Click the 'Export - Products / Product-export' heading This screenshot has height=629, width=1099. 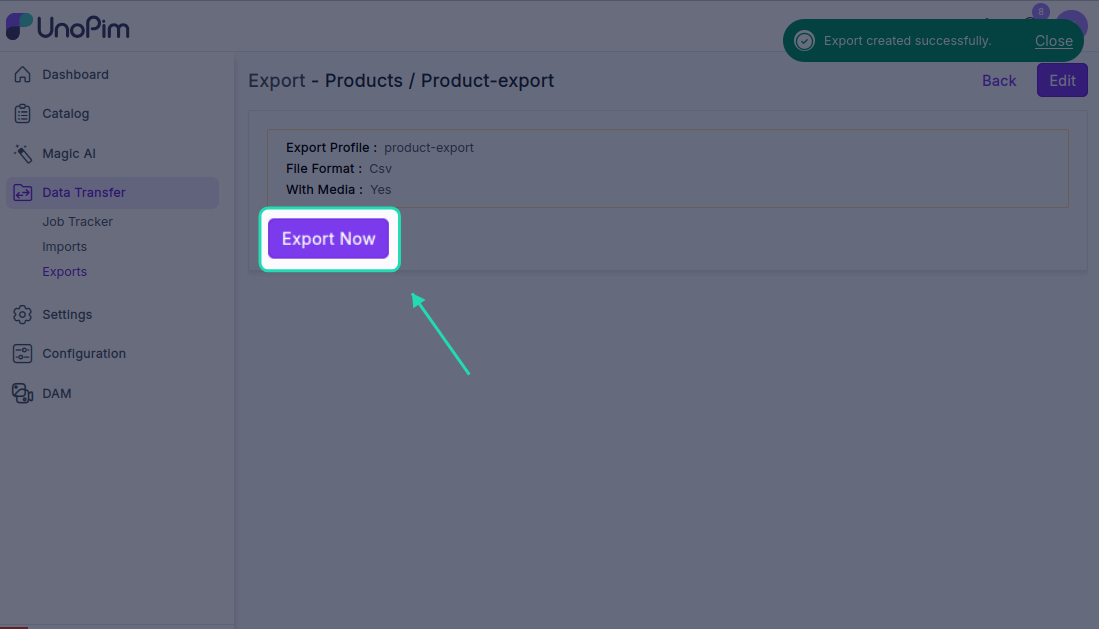[401, 81]
